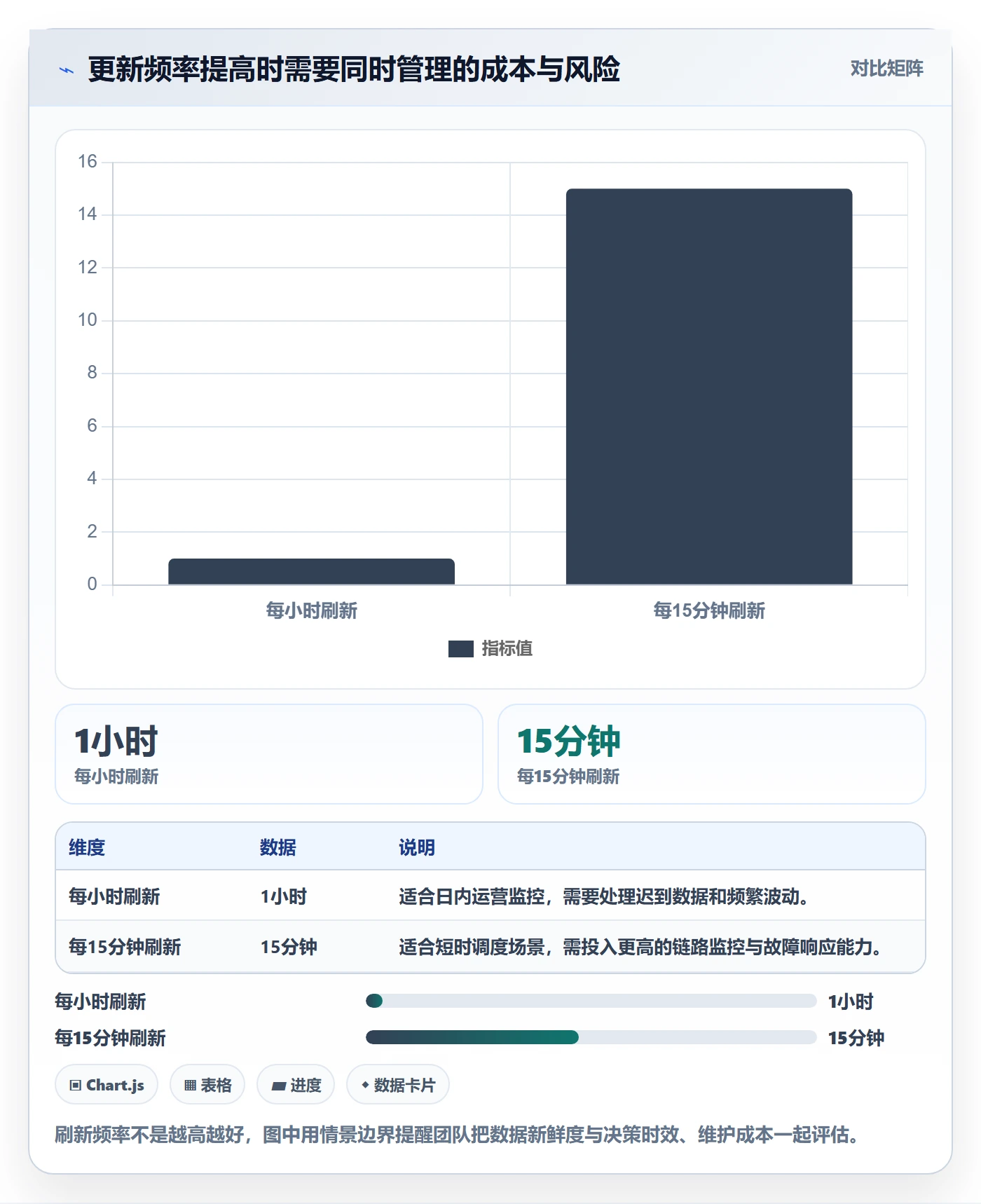Click the 每15分钟刷新 x-axis label
Screen dimensions: 981x1204
click(709, 610)
